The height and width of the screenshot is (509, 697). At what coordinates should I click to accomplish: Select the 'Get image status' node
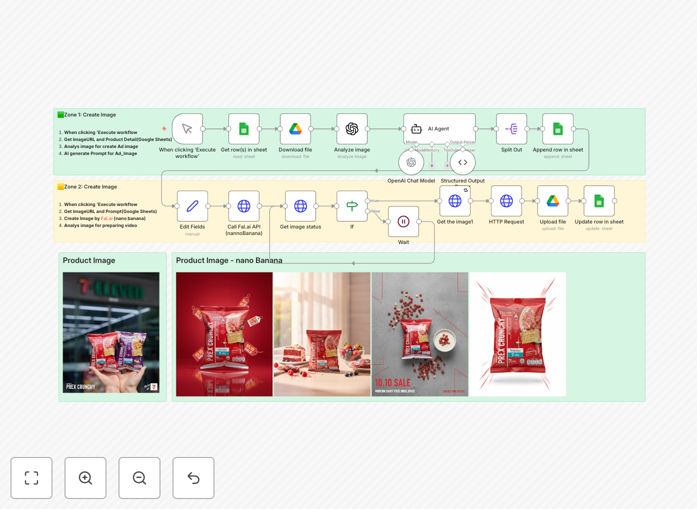300,206
